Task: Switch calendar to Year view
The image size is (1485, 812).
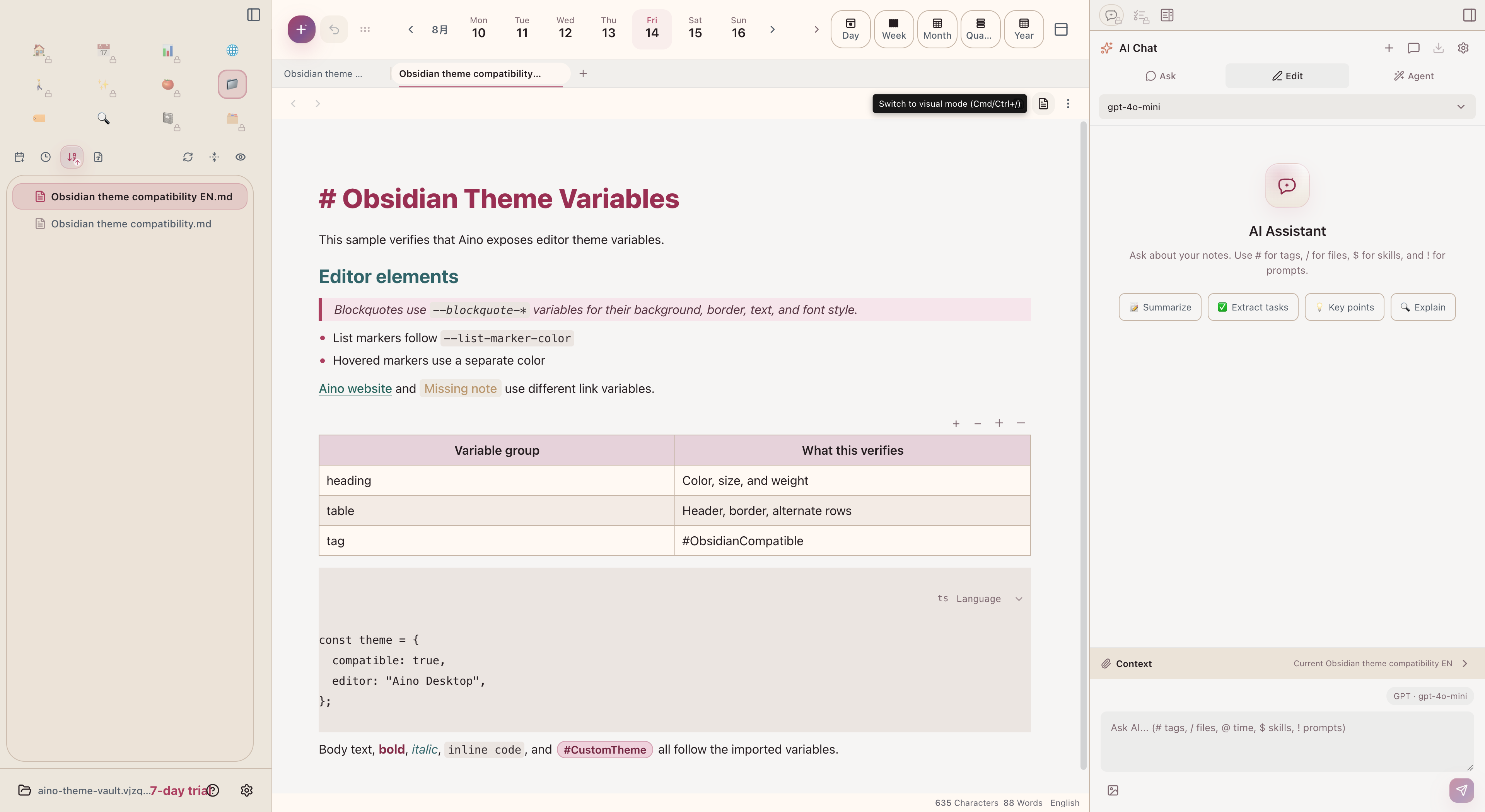Action: 1023,29
